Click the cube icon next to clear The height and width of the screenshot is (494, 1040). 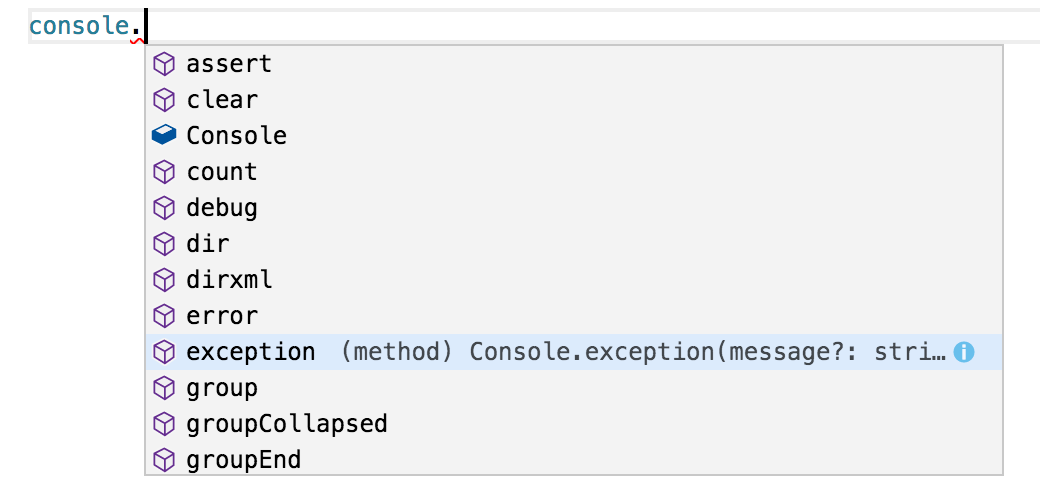(164, 100)
